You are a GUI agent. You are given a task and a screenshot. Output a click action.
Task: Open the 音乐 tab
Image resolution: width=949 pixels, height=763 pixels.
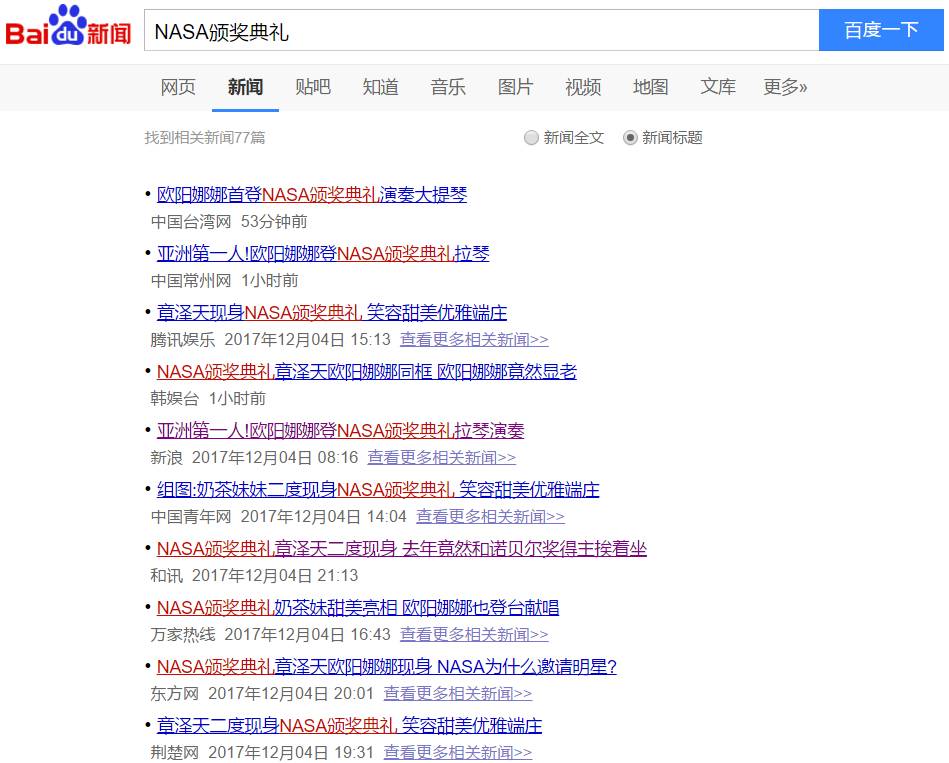448,87
